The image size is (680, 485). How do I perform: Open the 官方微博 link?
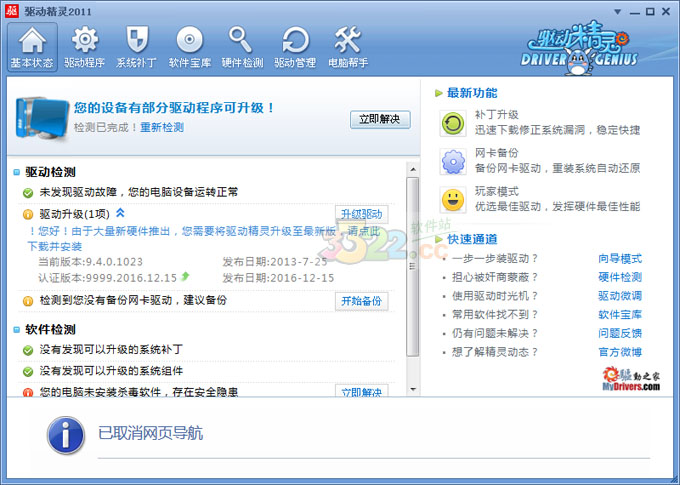pos(620,352)
